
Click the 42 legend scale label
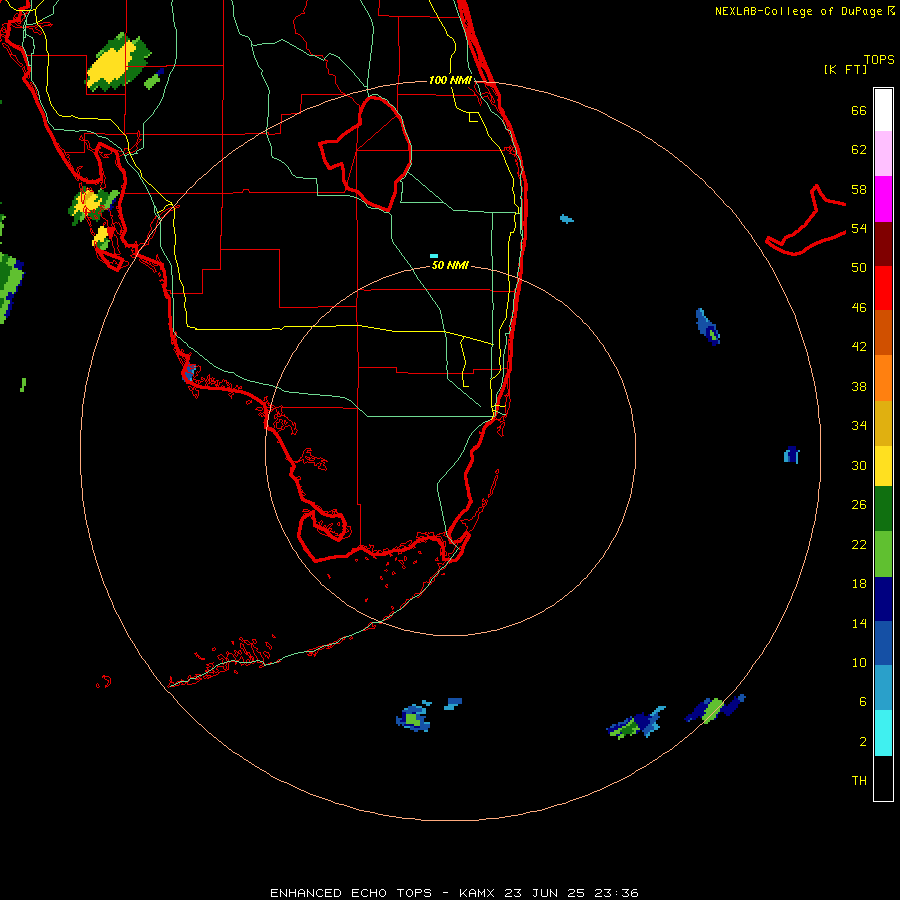click(x=859, y=347)
